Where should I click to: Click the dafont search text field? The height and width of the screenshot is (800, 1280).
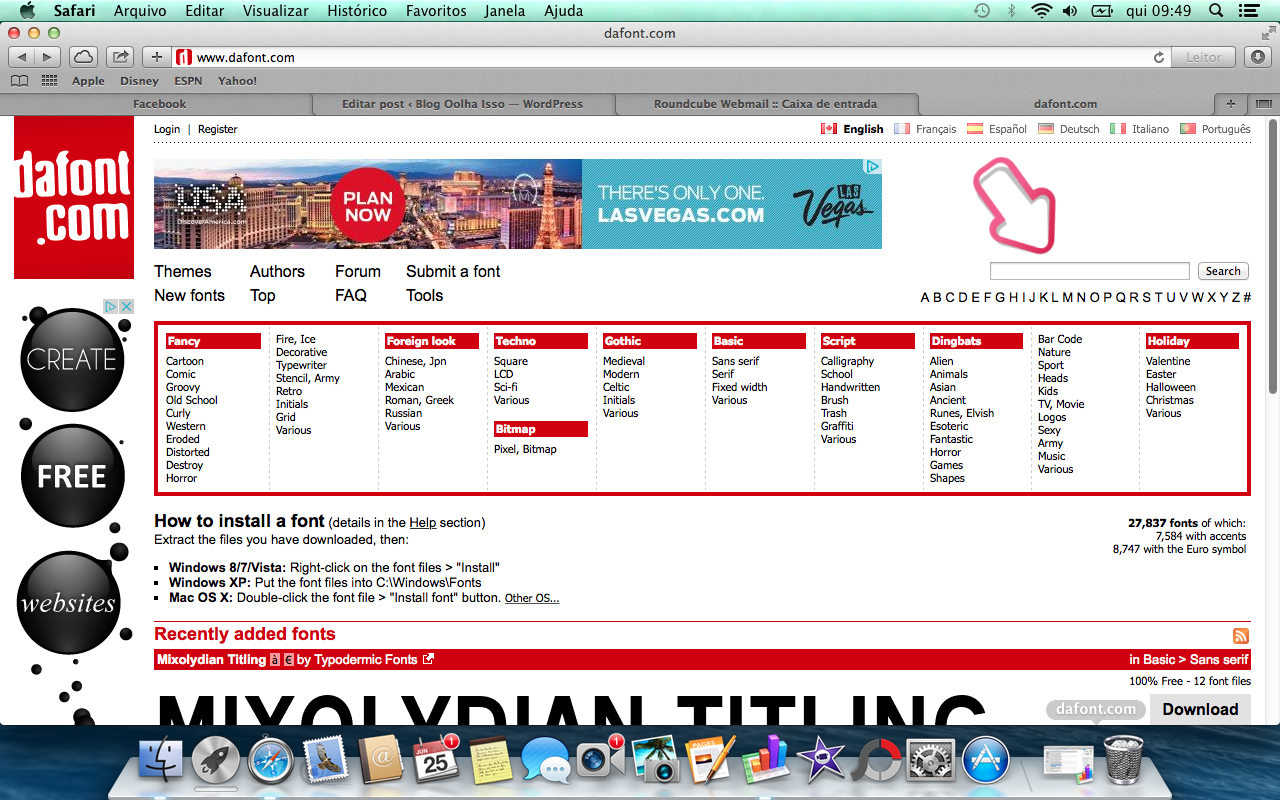coord(1089,271)
